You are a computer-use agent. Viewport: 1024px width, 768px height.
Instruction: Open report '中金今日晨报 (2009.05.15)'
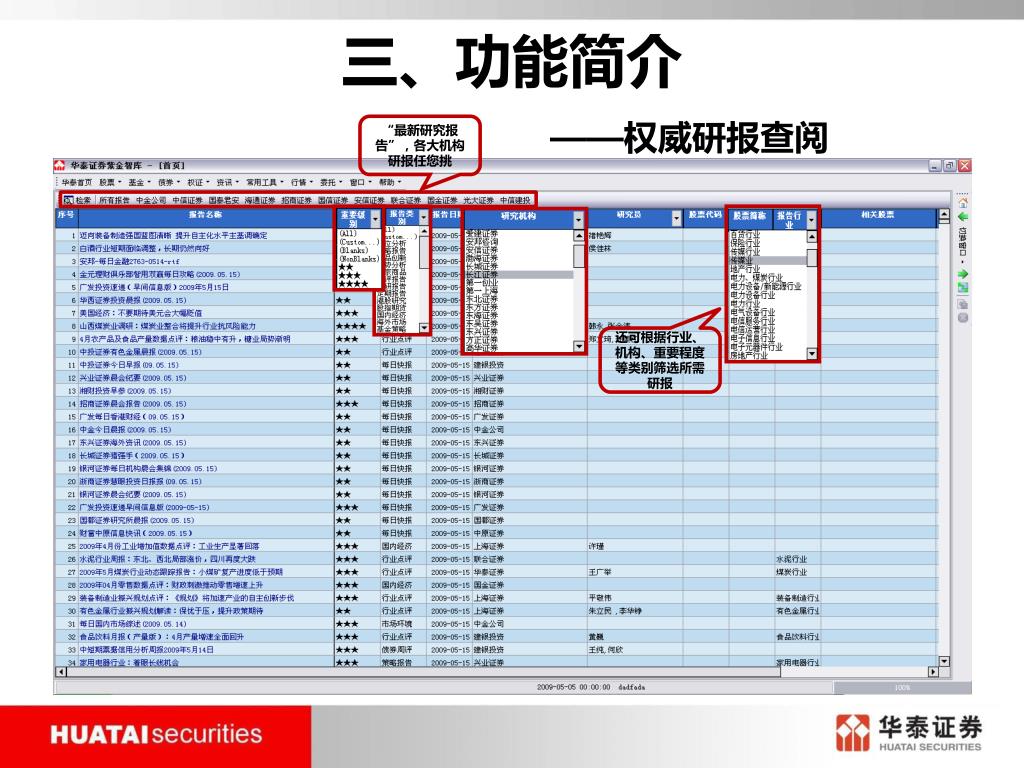(x=125, y=430)
